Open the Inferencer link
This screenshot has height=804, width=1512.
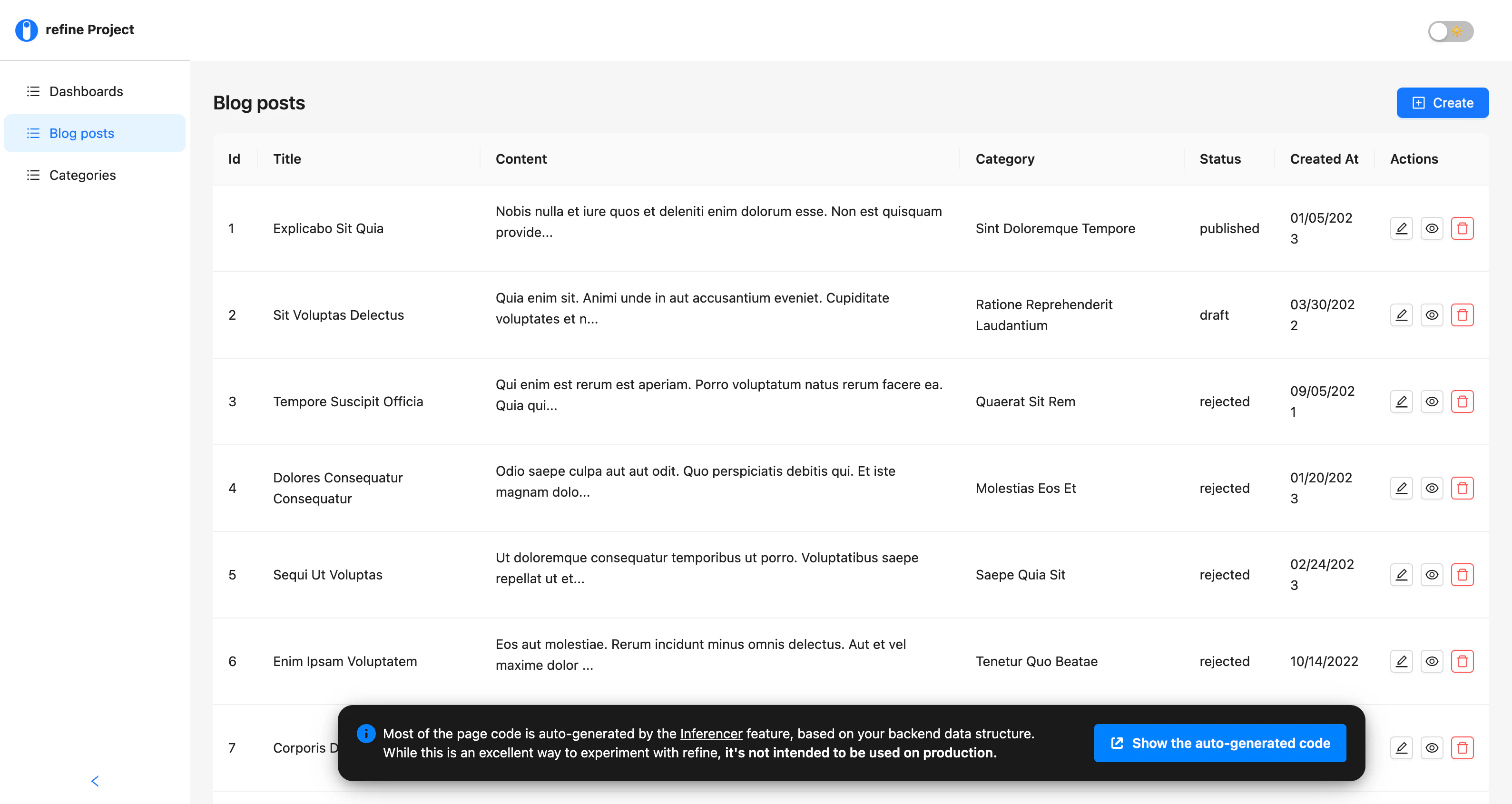711,734
